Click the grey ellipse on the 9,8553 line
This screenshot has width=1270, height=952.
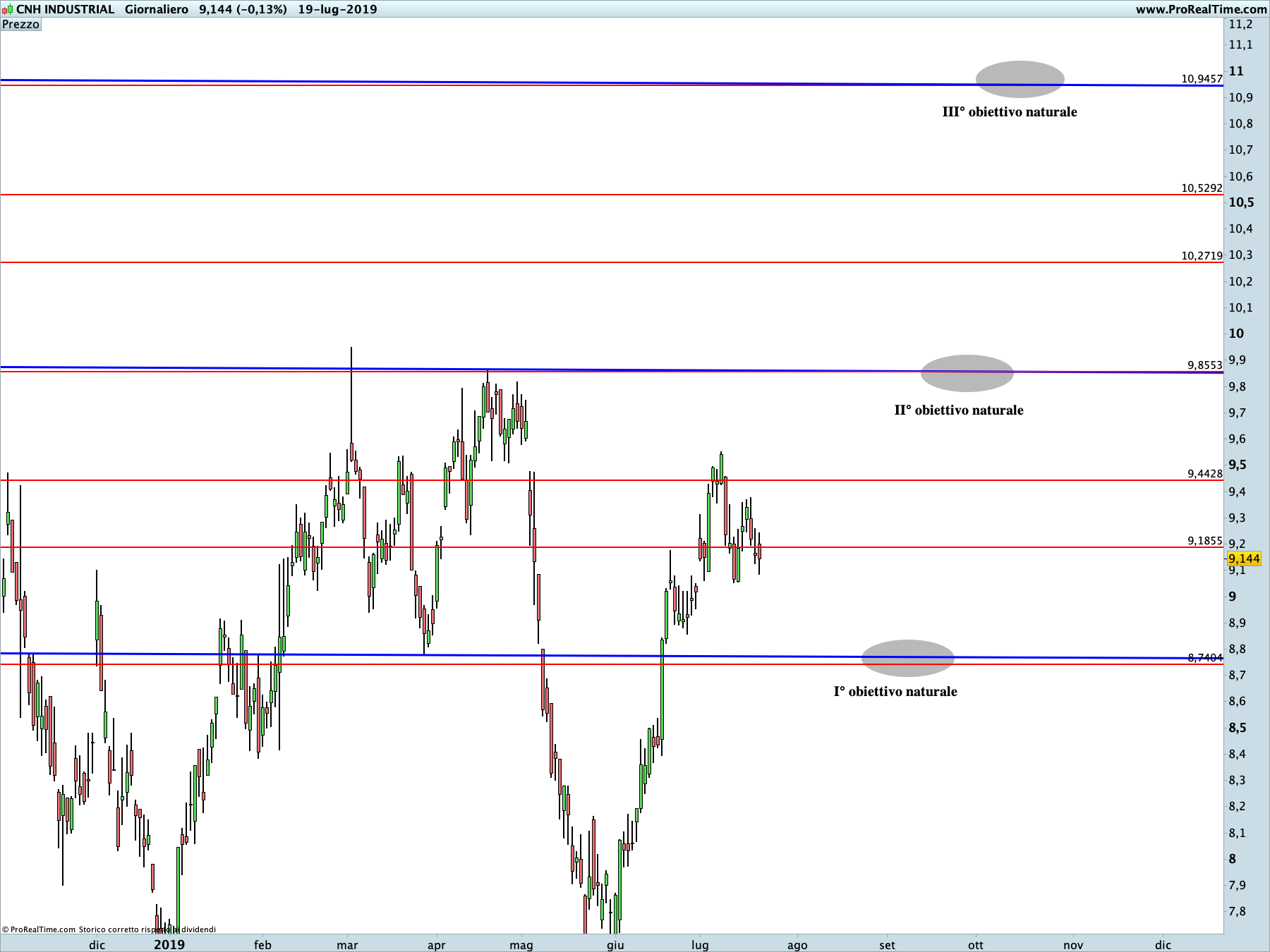[967, 373]
